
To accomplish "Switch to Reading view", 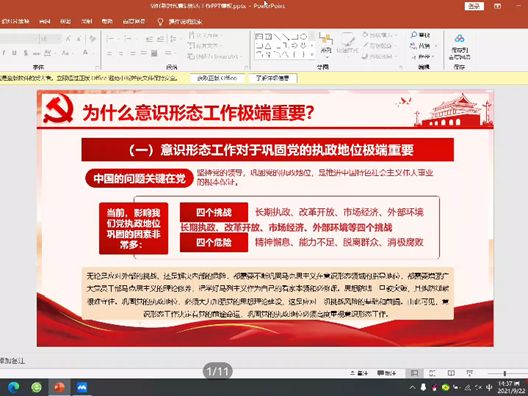I will (x=451, y=373).
